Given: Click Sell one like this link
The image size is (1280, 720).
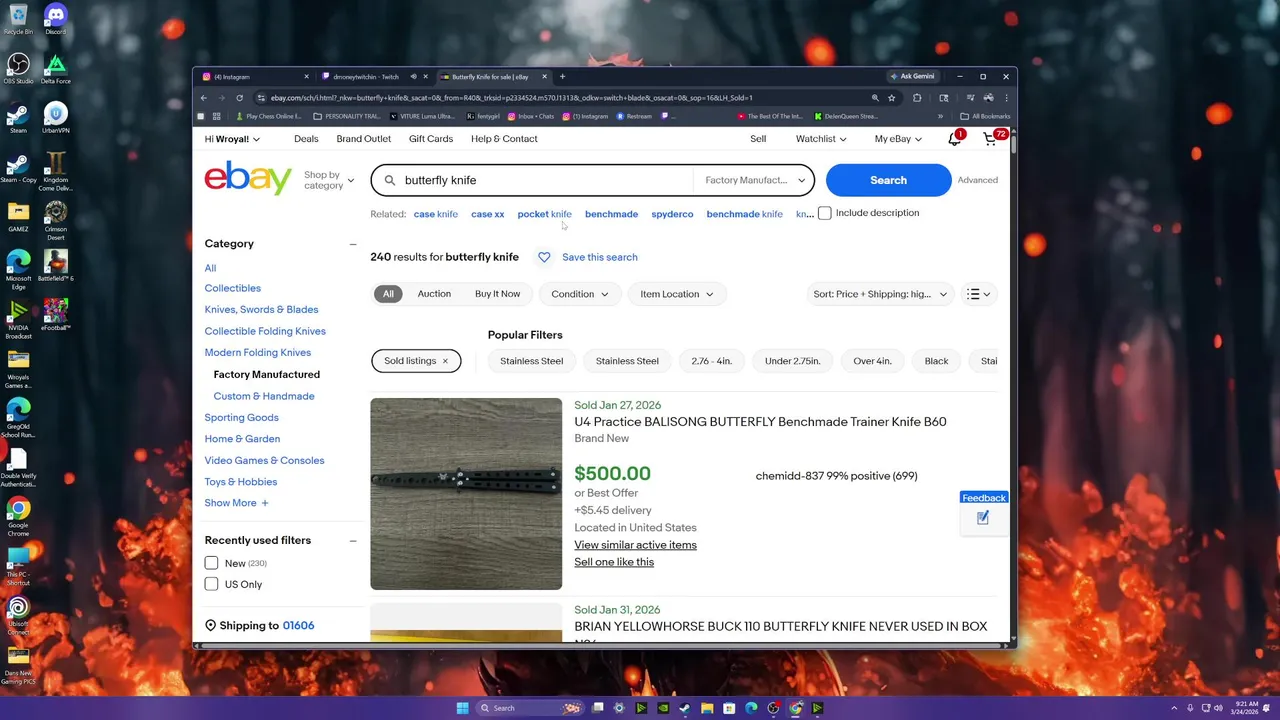Looking at the screenshot, I should (x=614, y=562).
